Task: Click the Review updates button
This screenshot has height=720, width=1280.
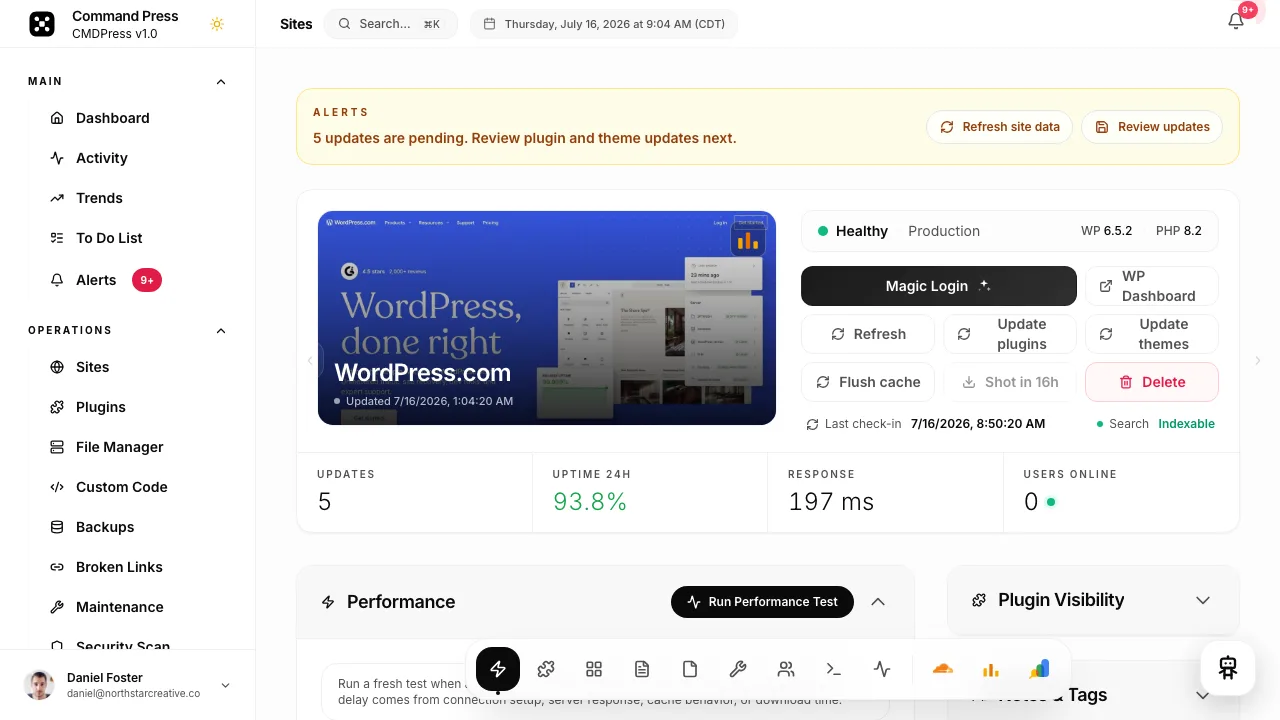Action: pyautogui.click(x=1152, y=127)
